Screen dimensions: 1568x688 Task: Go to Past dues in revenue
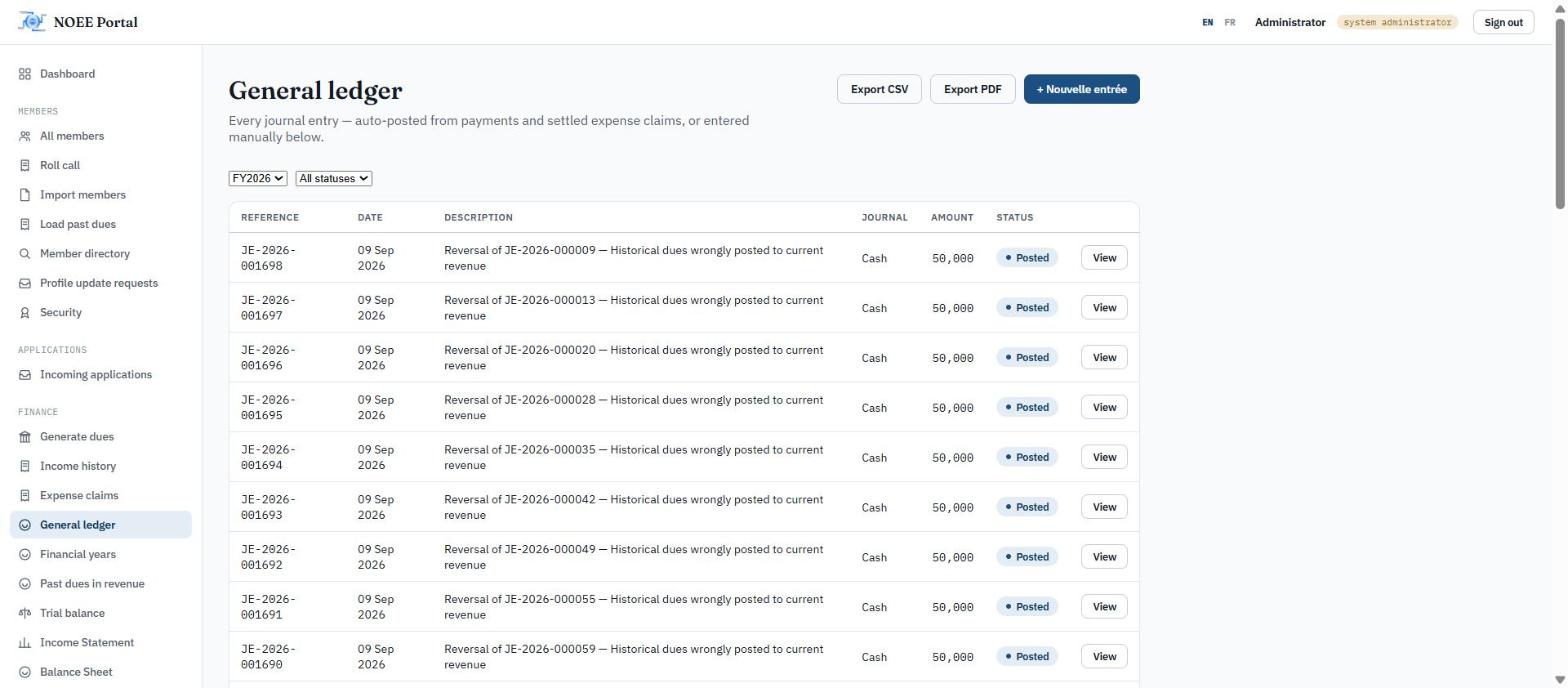coord(92,584)
